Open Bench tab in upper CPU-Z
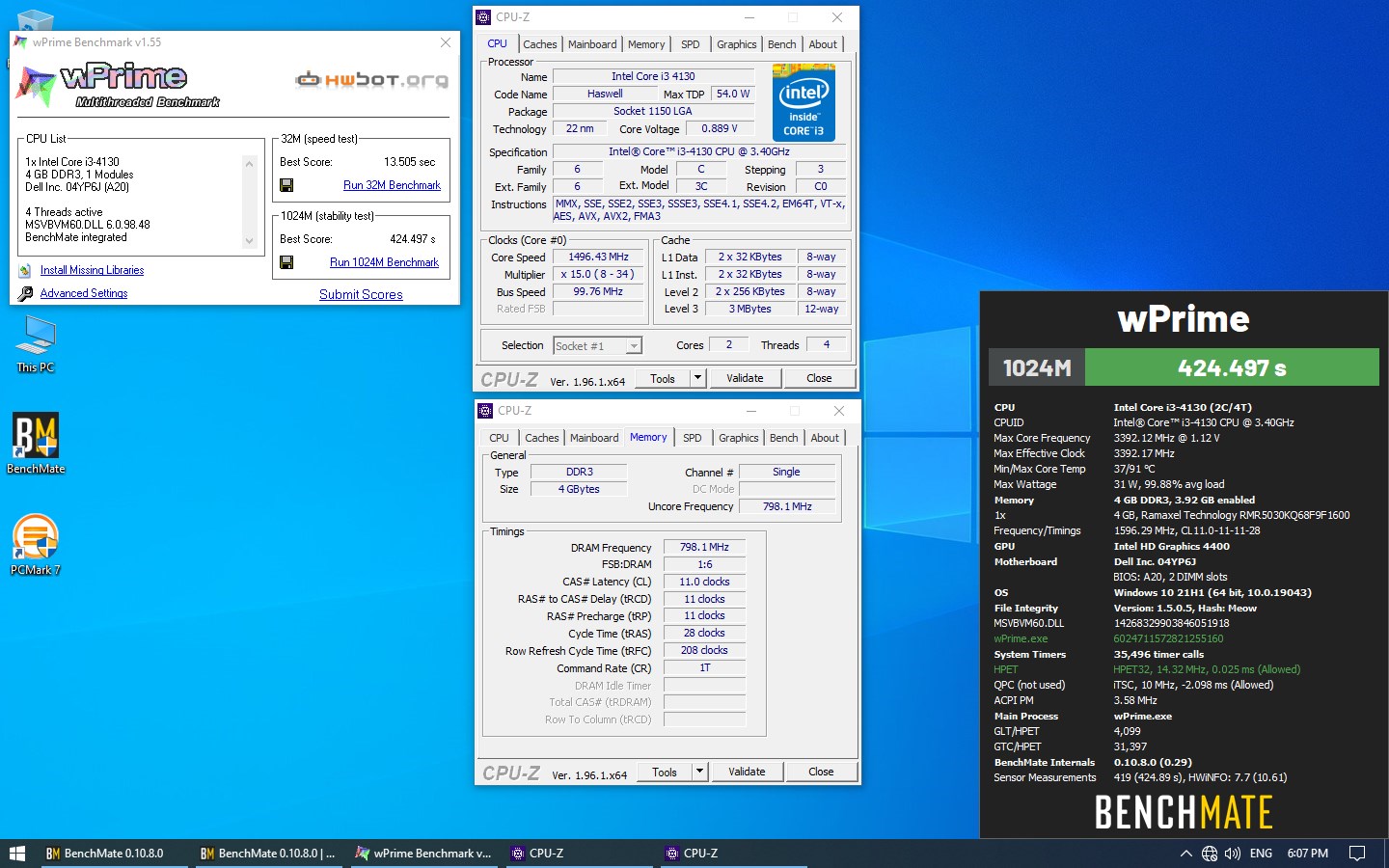The image size is (1389, 868). [782, 44]
